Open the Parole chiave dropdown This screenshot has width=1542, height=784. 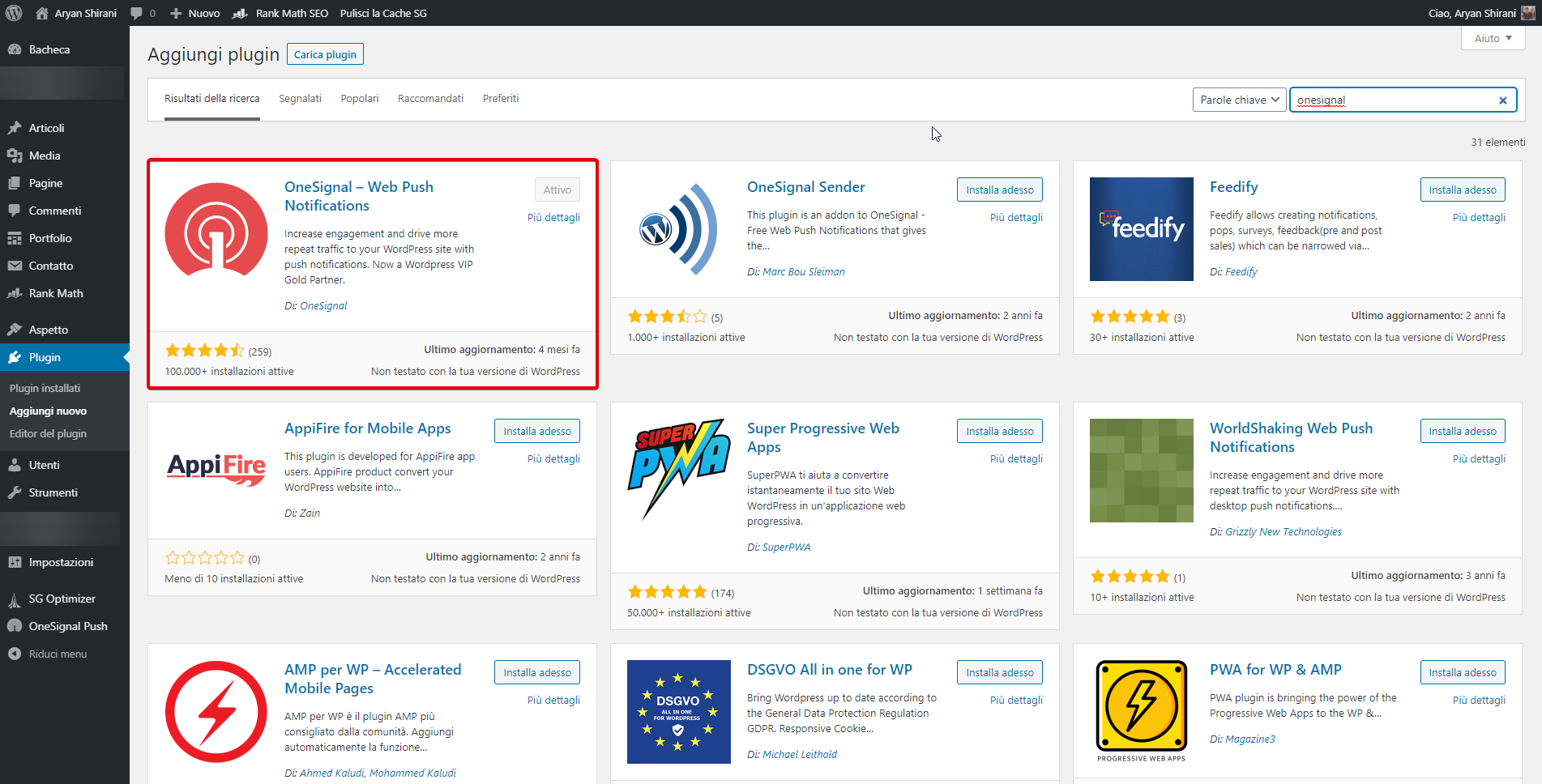pyautogui.click(x=1240, y=100)
